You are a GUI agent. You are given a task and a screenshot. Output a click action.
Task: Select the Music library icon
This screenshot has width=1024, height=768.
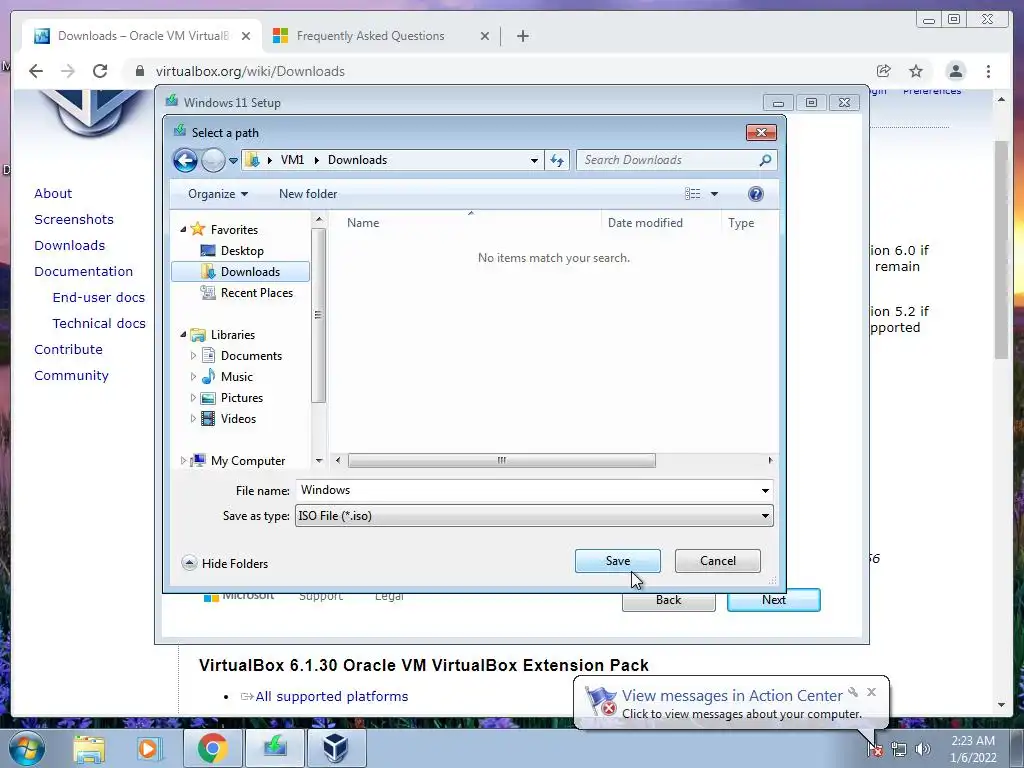(x=208, y=376)
